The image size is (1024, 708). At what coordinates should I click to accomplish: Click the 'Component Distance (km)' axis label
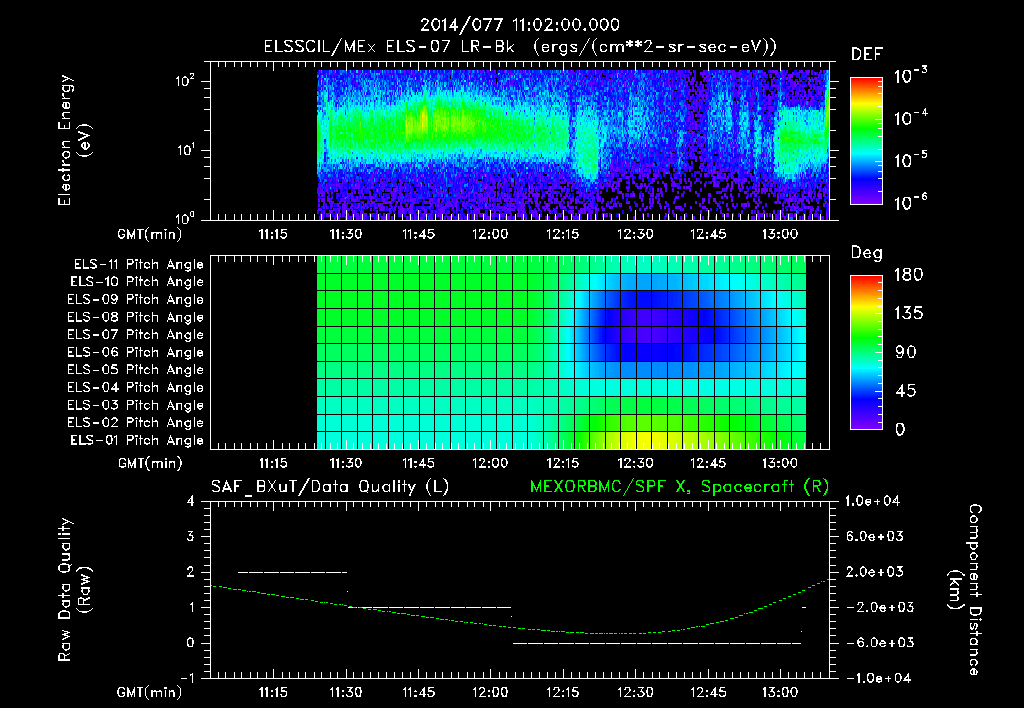[965, 590]
